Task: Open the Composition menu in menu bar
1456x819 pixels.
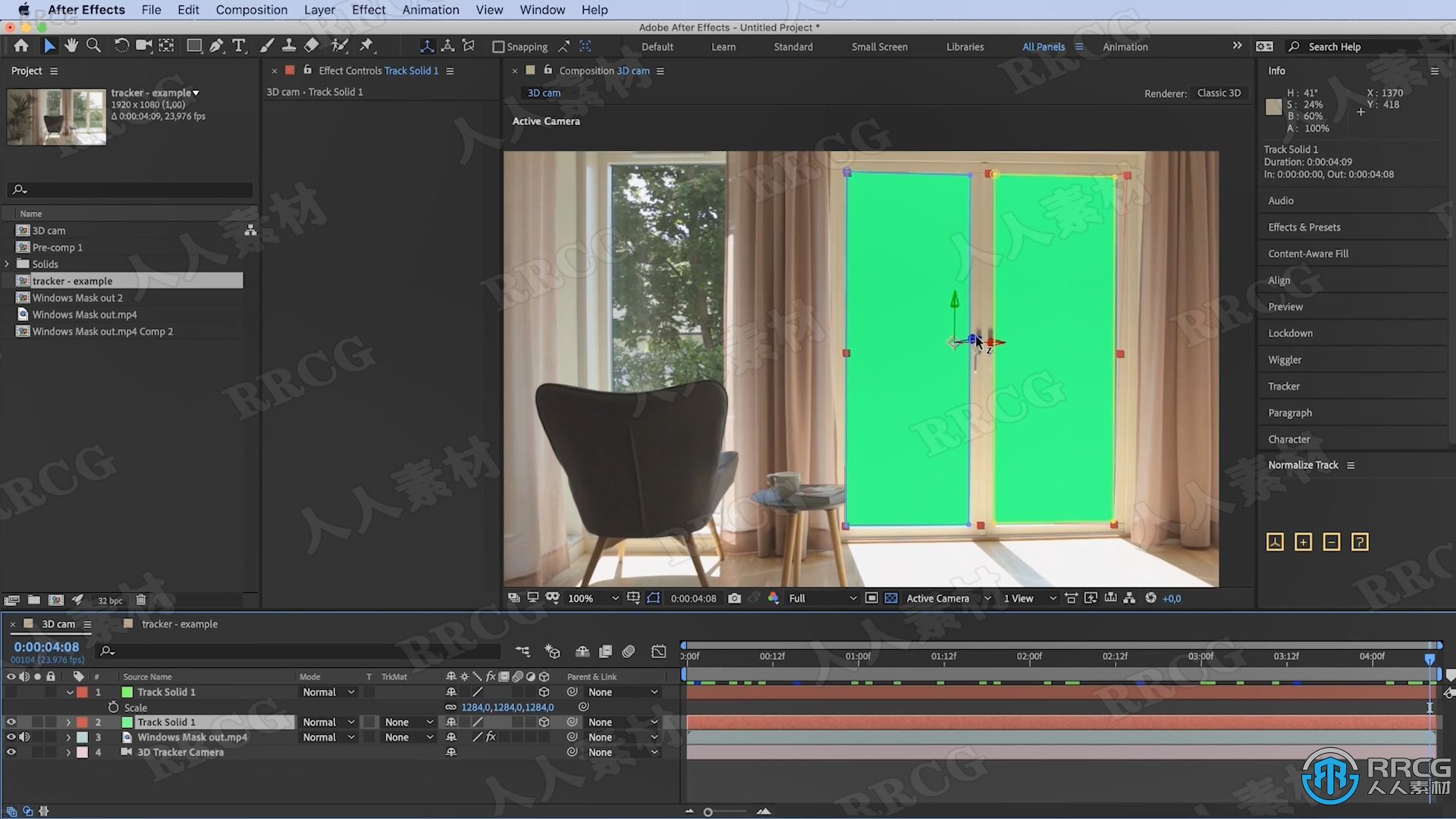Action: [251, 9]
